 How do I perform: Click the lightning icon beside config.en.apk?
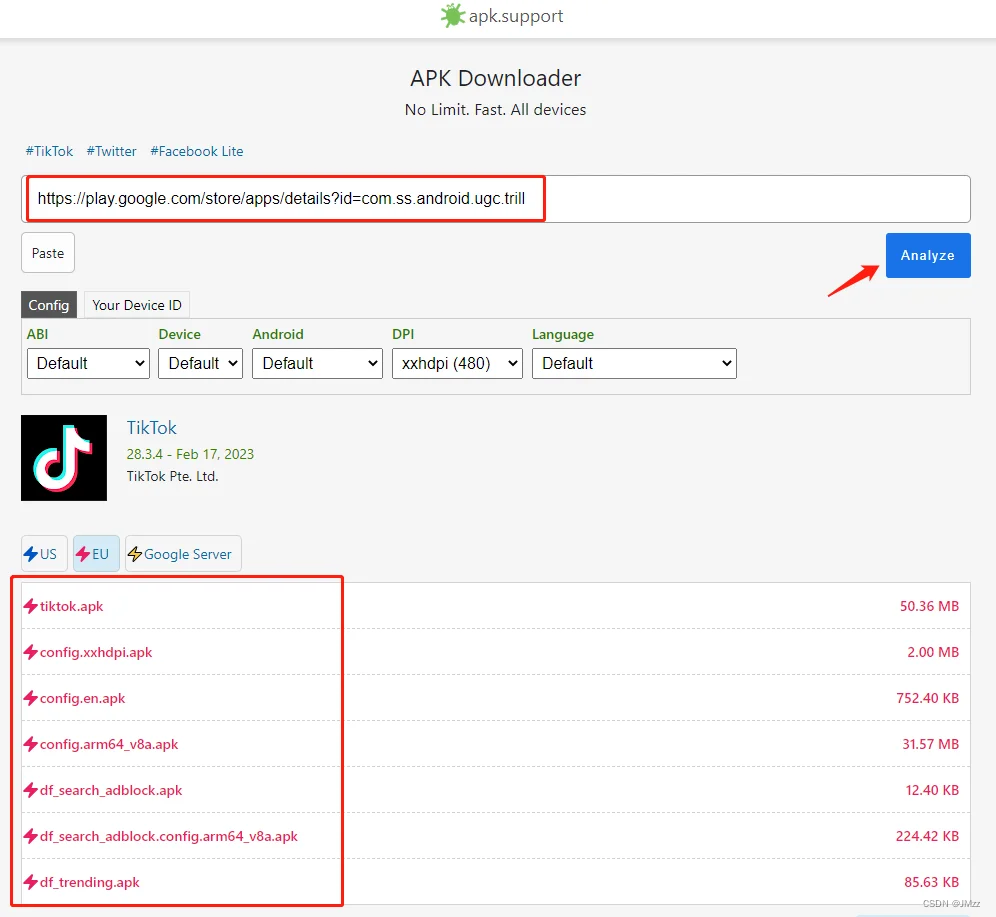[x=30, y=699]
